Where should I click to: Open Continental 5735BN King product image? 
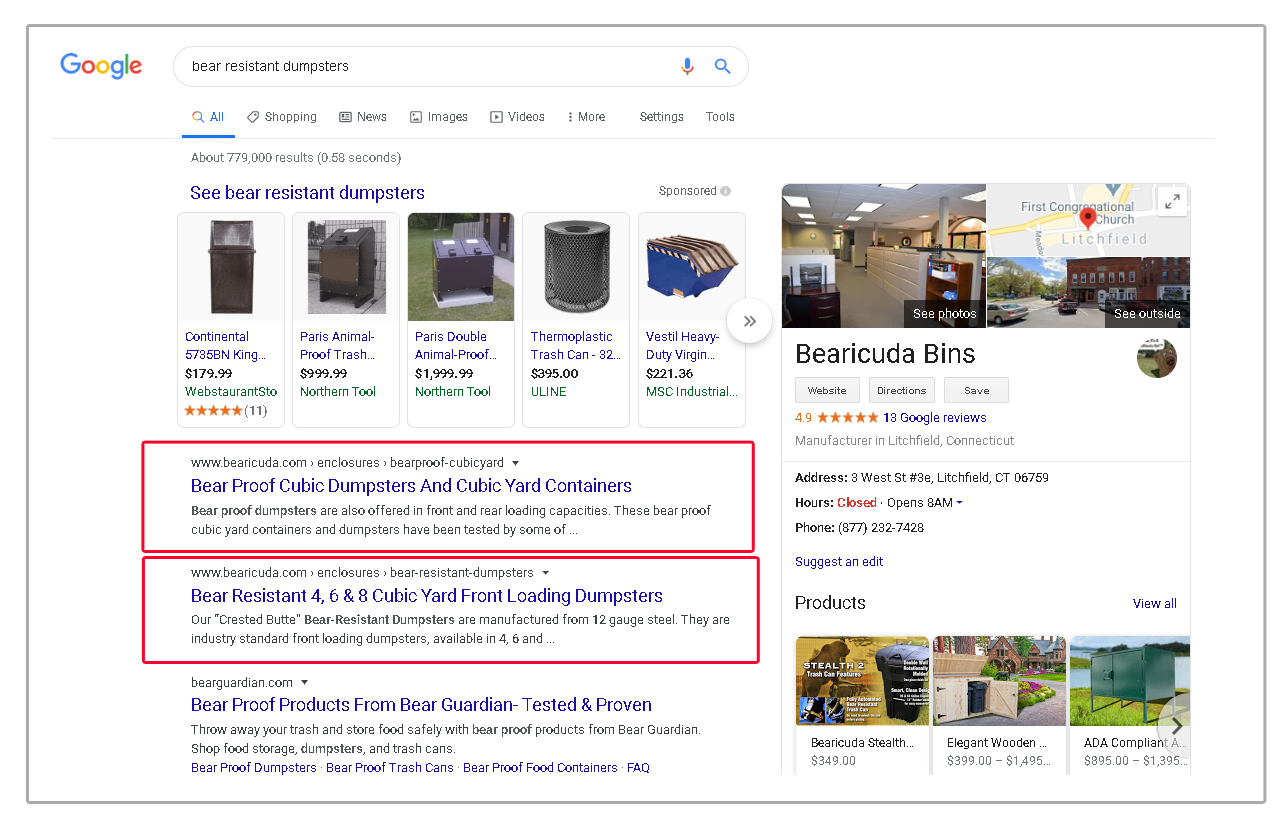(231, 267)
